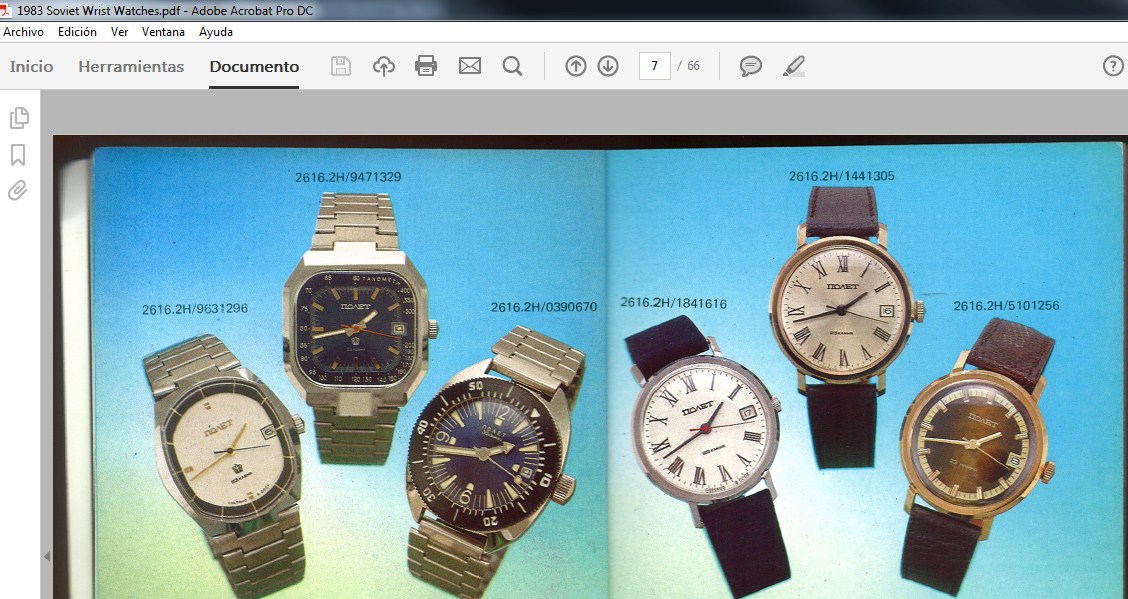
Task: Select the Documento tab
Action: [x=254, y=66]
